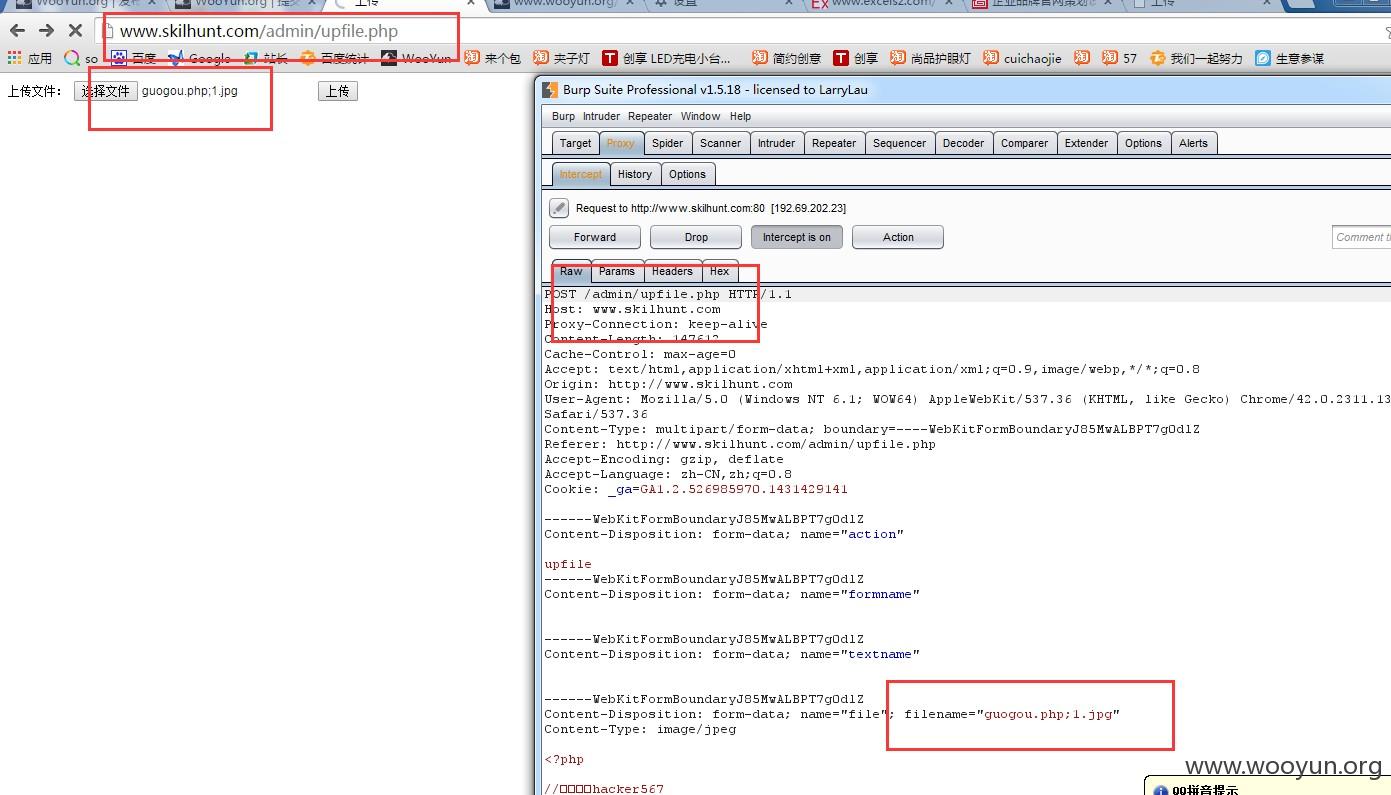The image size is (1391, 795).
Task: Open the cuichaojie bookmark
Action: coord(1023,58)
